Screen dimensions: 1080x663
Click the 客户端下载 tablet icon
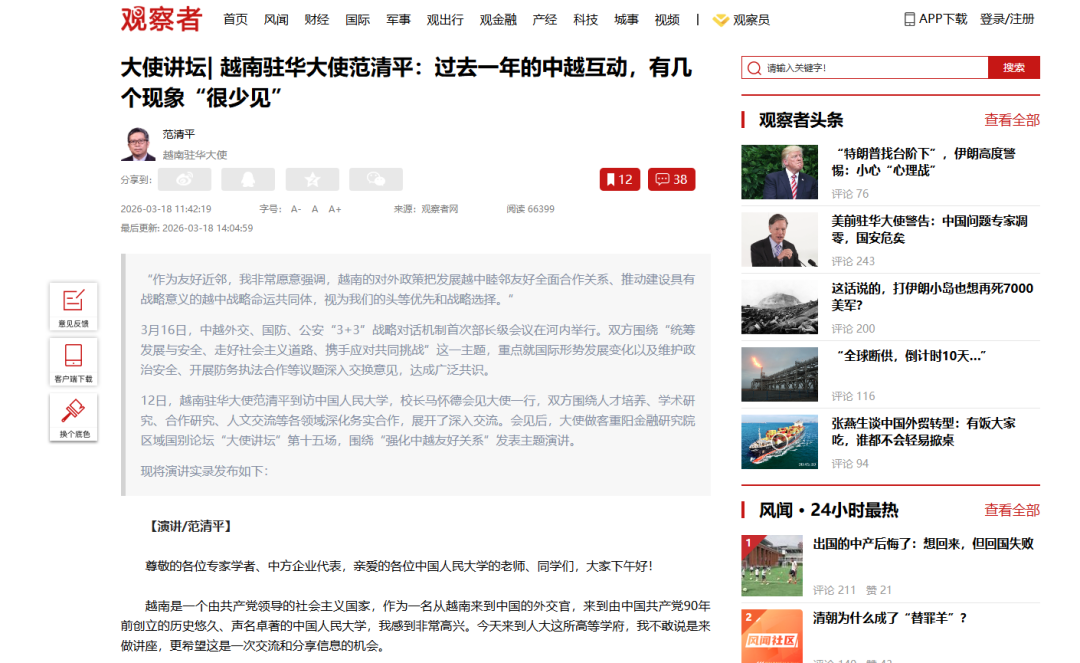pos(73,361)
